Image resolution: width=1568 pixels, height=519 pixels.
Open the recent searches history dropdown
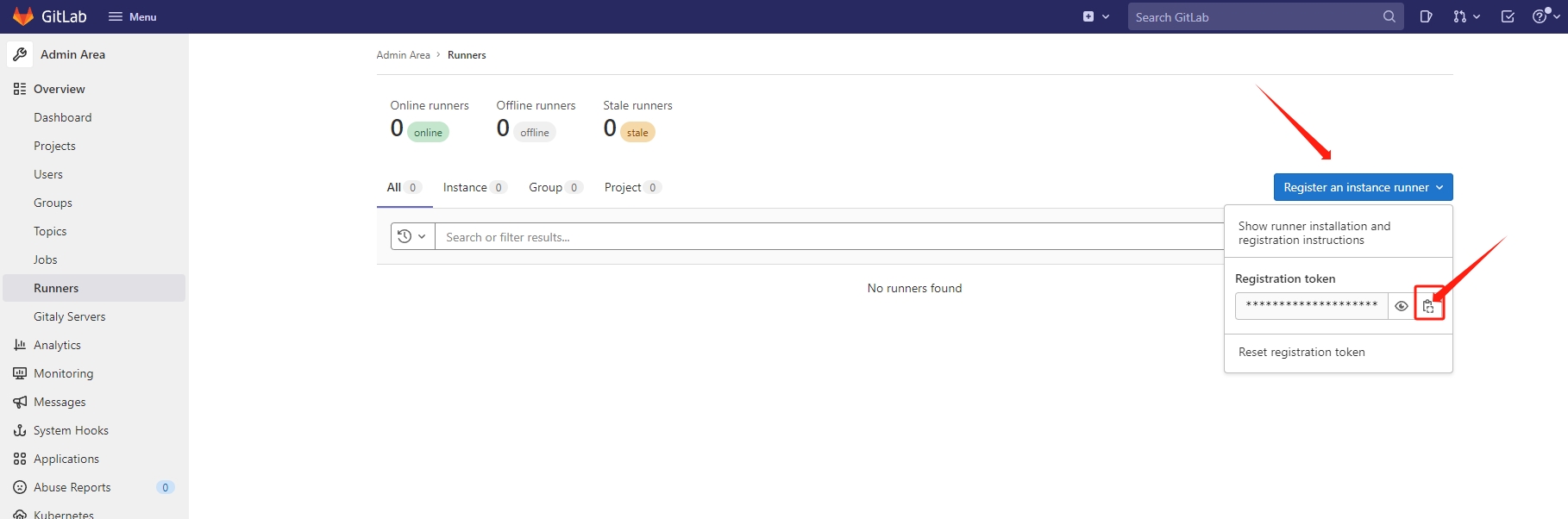412,236
